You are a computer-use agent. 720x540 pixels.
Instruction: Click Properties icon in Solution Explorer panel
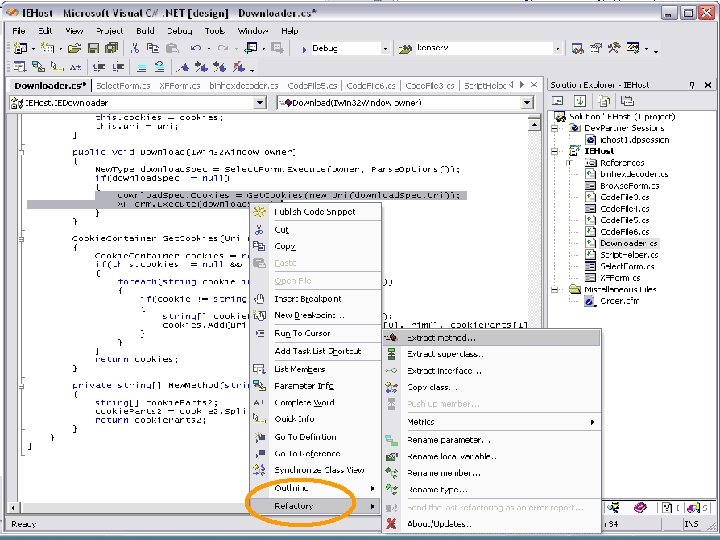(627, 101)
